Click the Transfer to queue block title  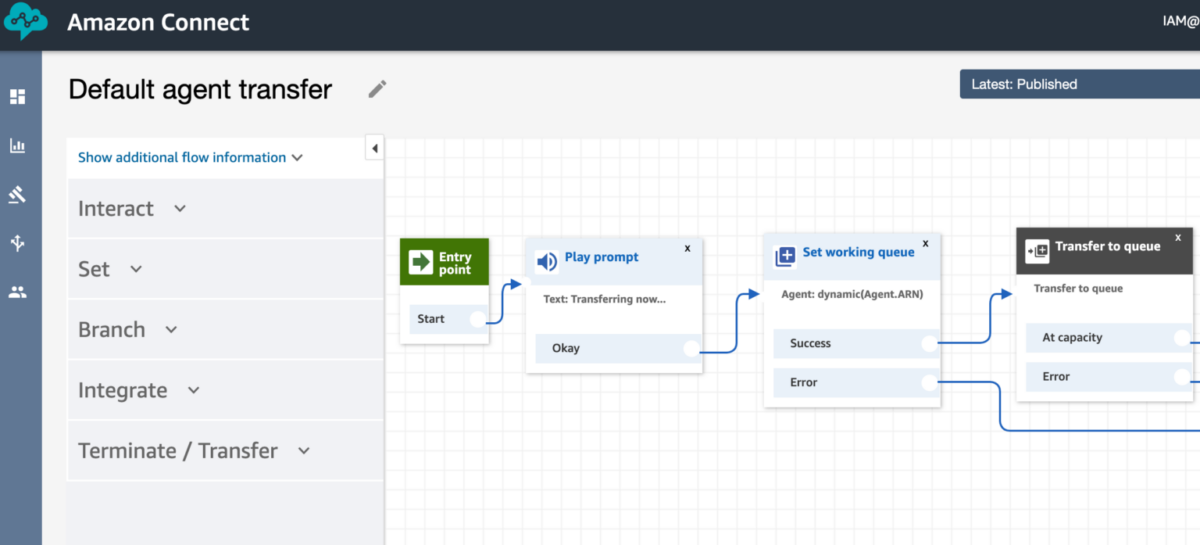[1107, 246]
